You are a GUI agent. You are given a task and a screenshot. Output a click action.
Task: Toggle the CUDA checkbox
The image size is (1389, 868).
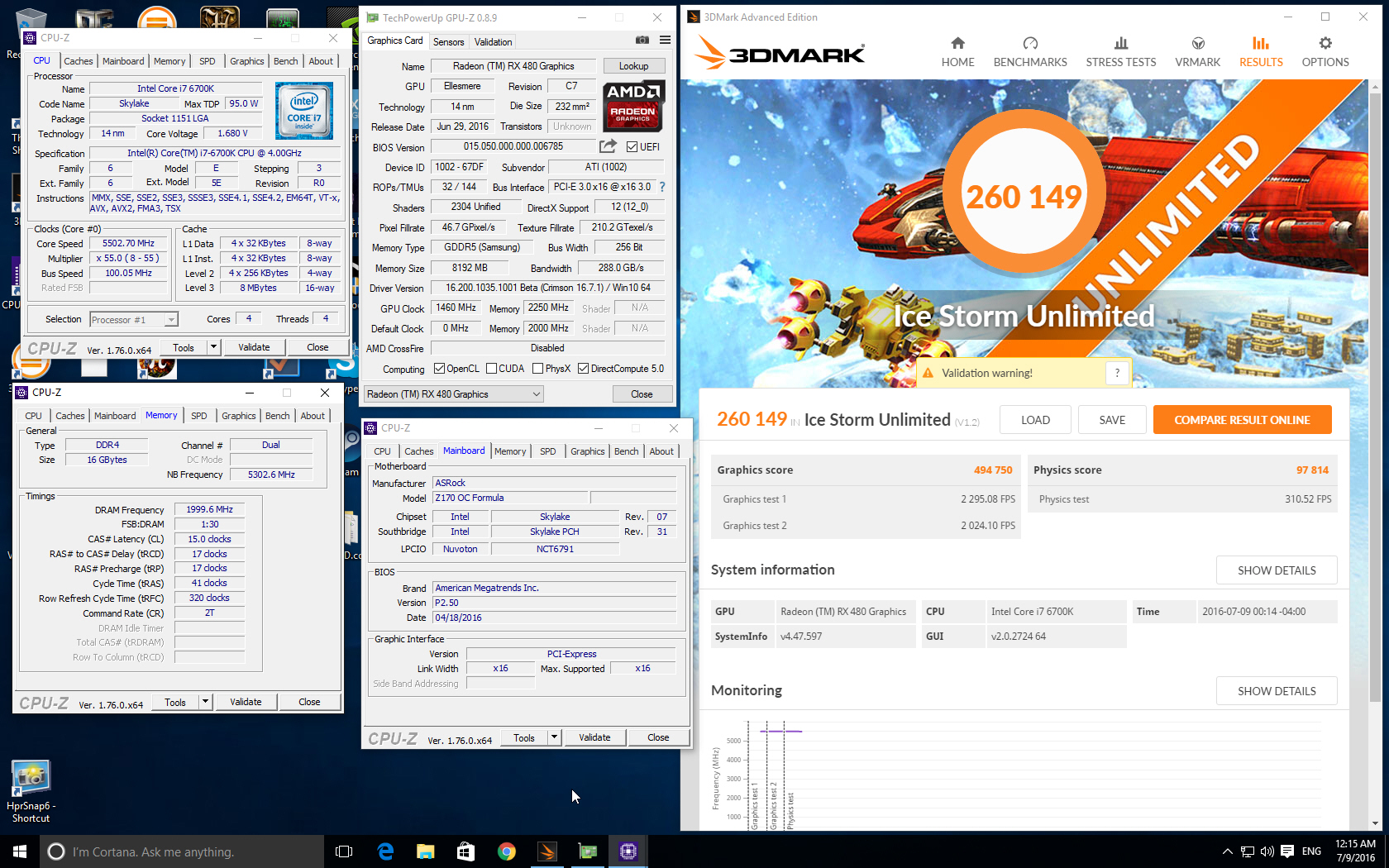click(x=491, y=369)
